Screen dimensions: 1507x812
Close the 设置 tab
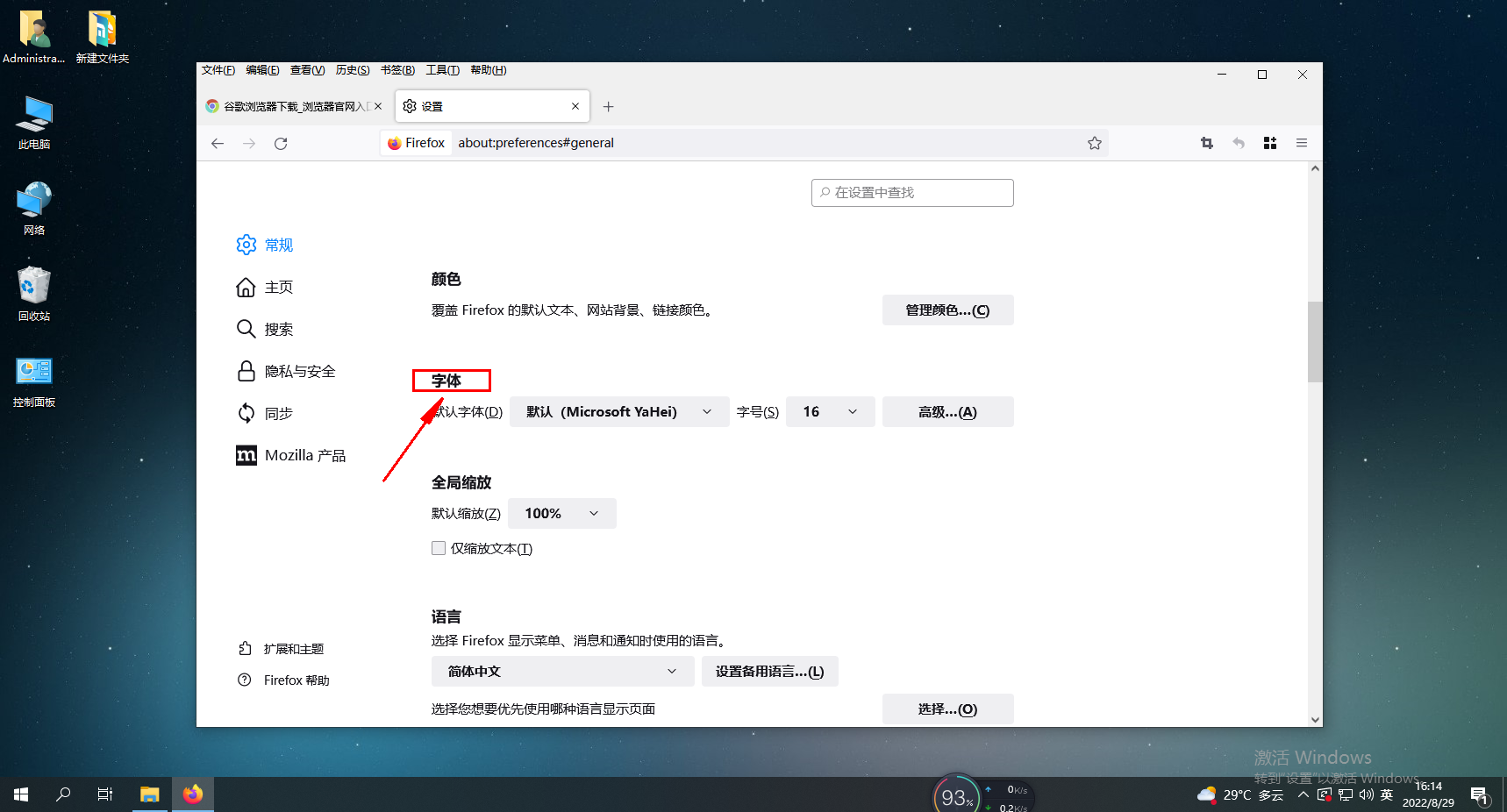click(x=575, y=106)
